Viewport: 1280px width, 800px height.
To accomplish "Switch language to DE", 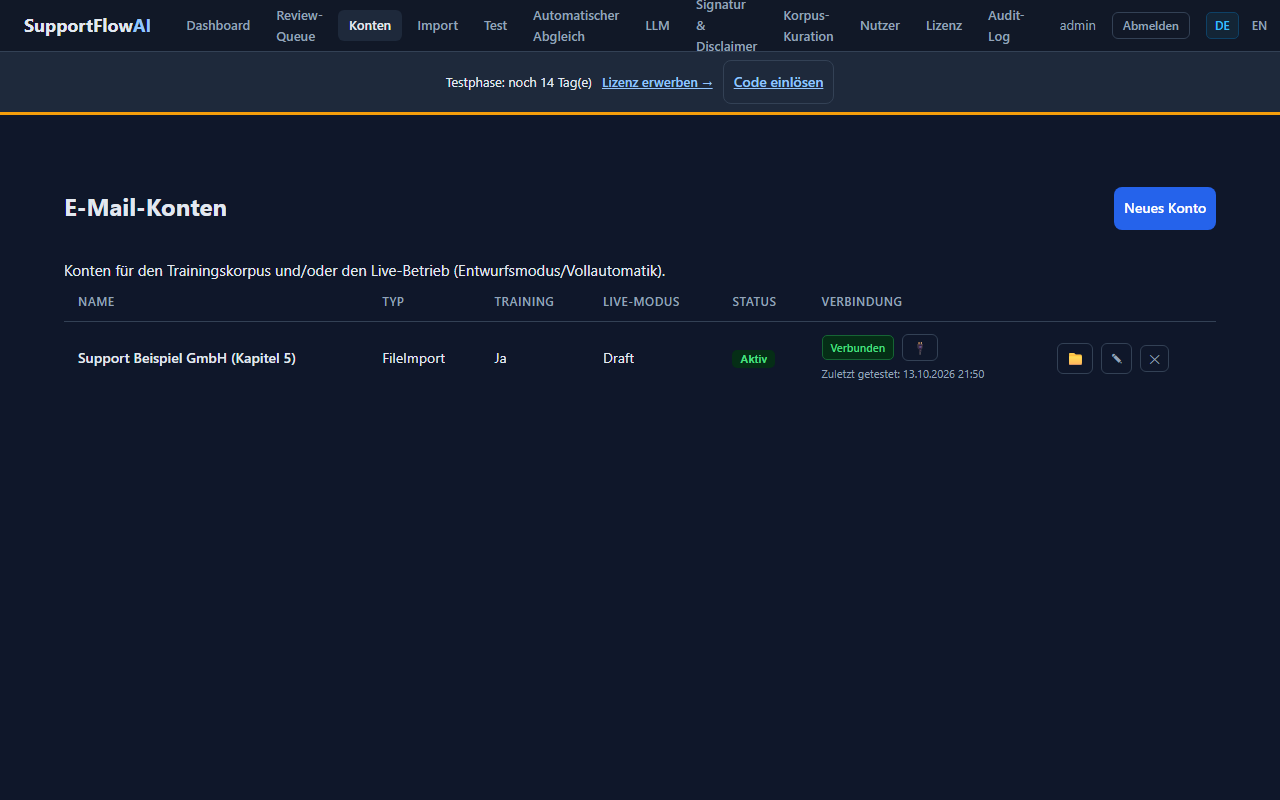I will point(1222,26).
